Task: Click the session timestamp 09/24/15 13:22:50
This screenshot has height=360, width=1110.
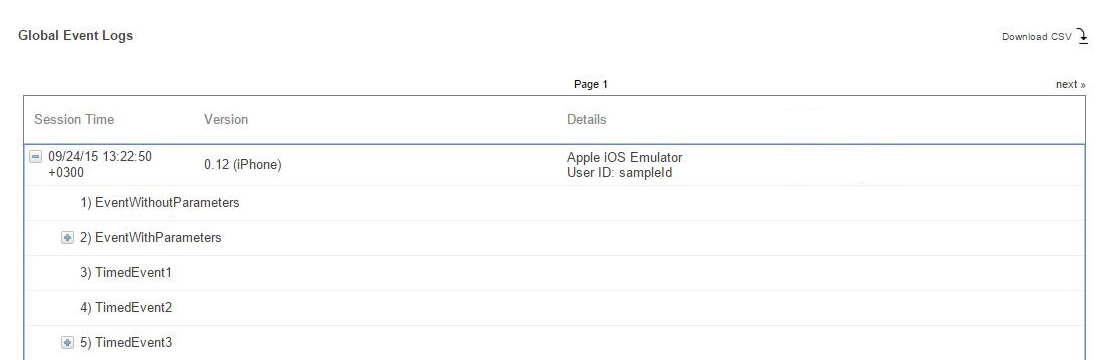Action: [x=100, y=156]
